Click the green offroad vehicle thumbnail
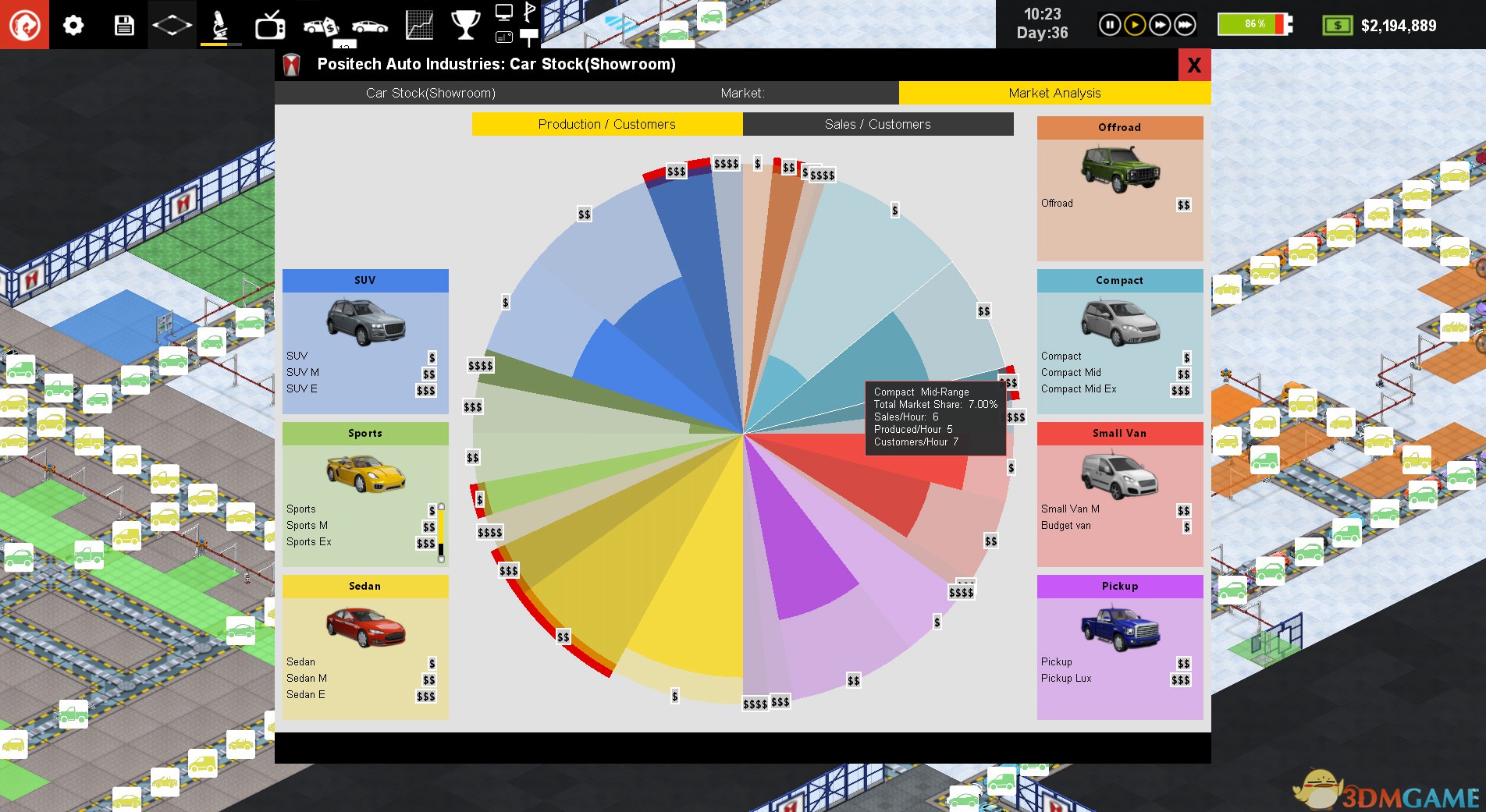Viewport: 1486px width, 812px height. [1120, 168]
